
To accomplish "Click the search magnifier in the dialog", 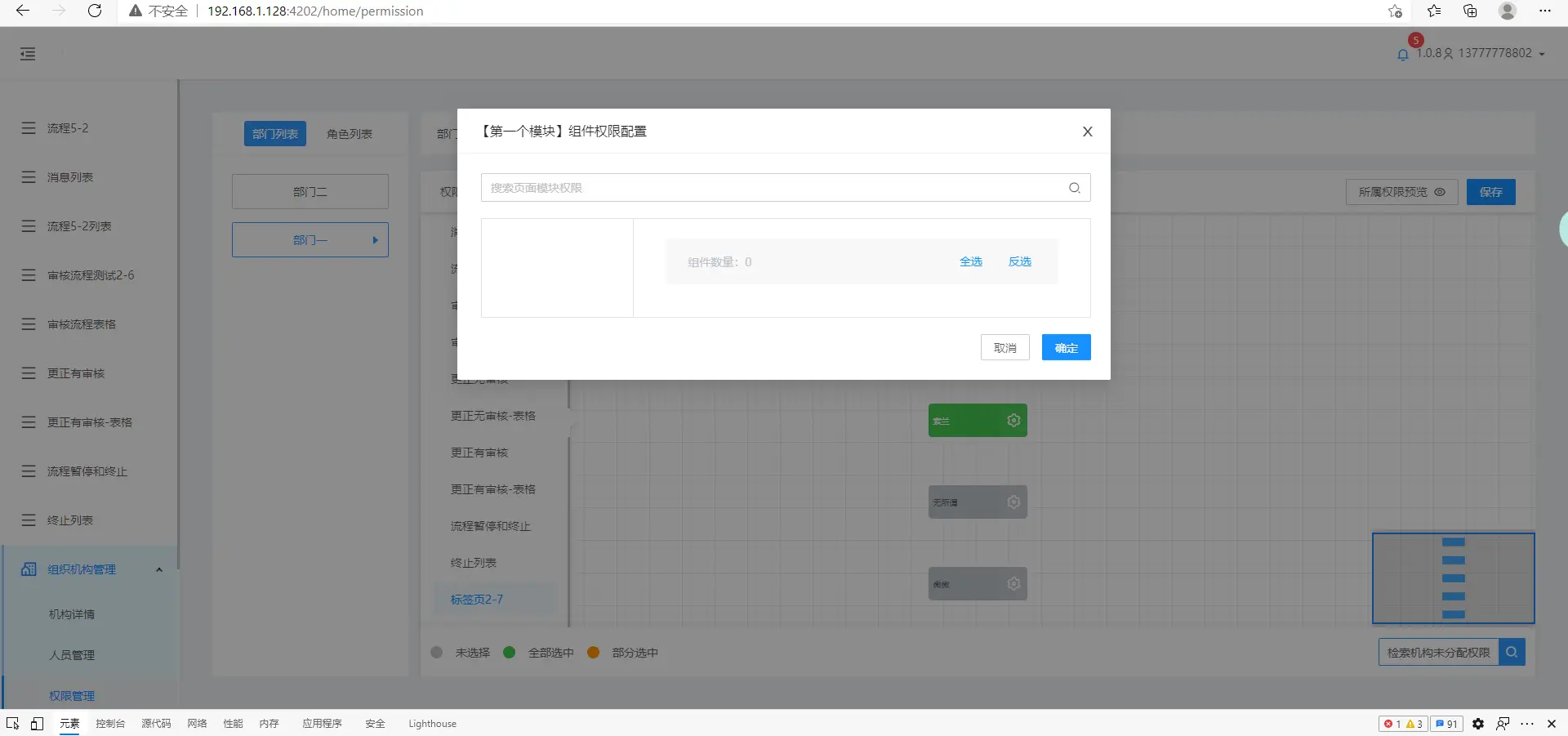I will coord(1074,188).
